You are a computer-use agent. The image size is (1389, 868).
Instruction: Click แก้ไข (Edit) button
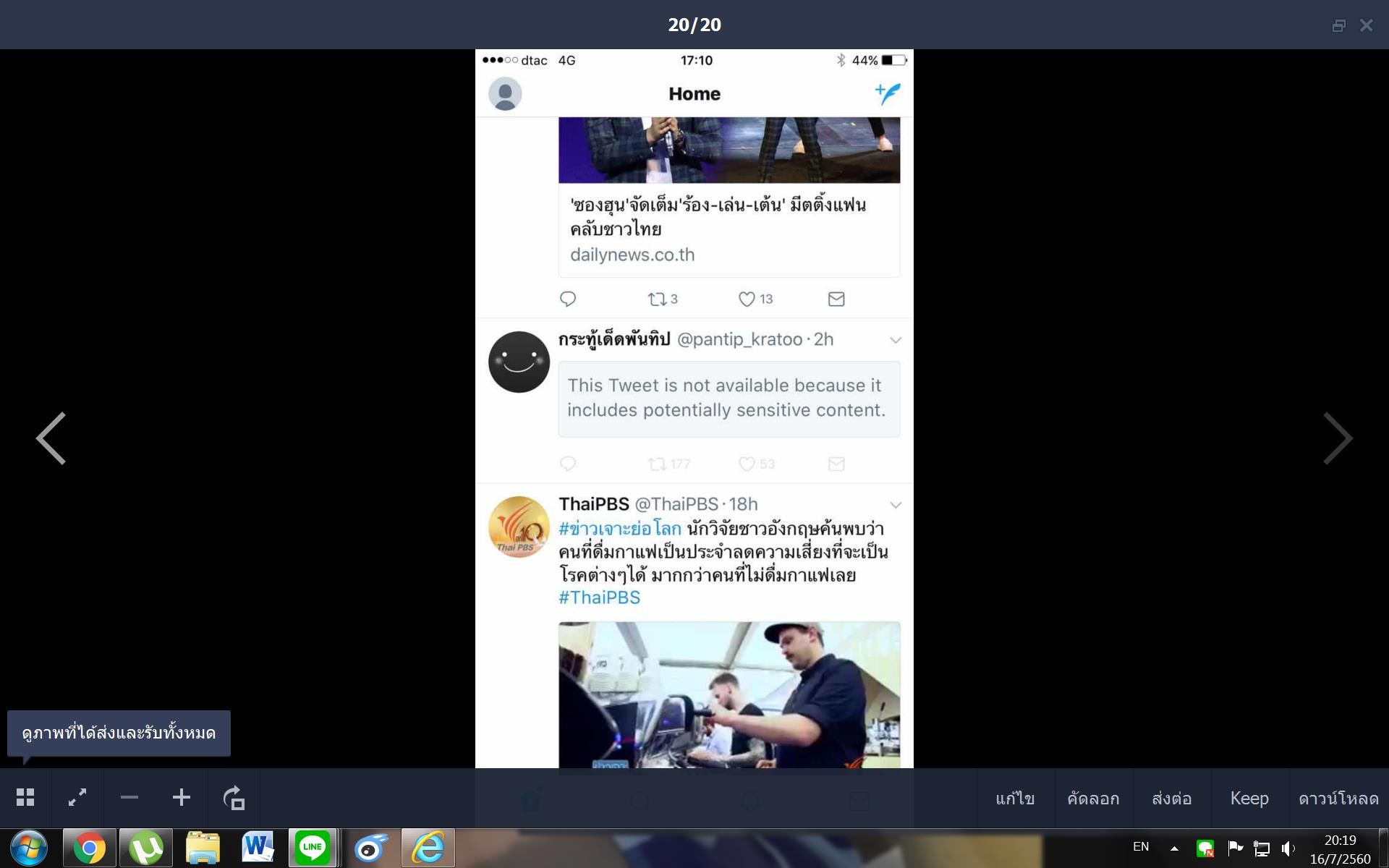[1015, 799]
